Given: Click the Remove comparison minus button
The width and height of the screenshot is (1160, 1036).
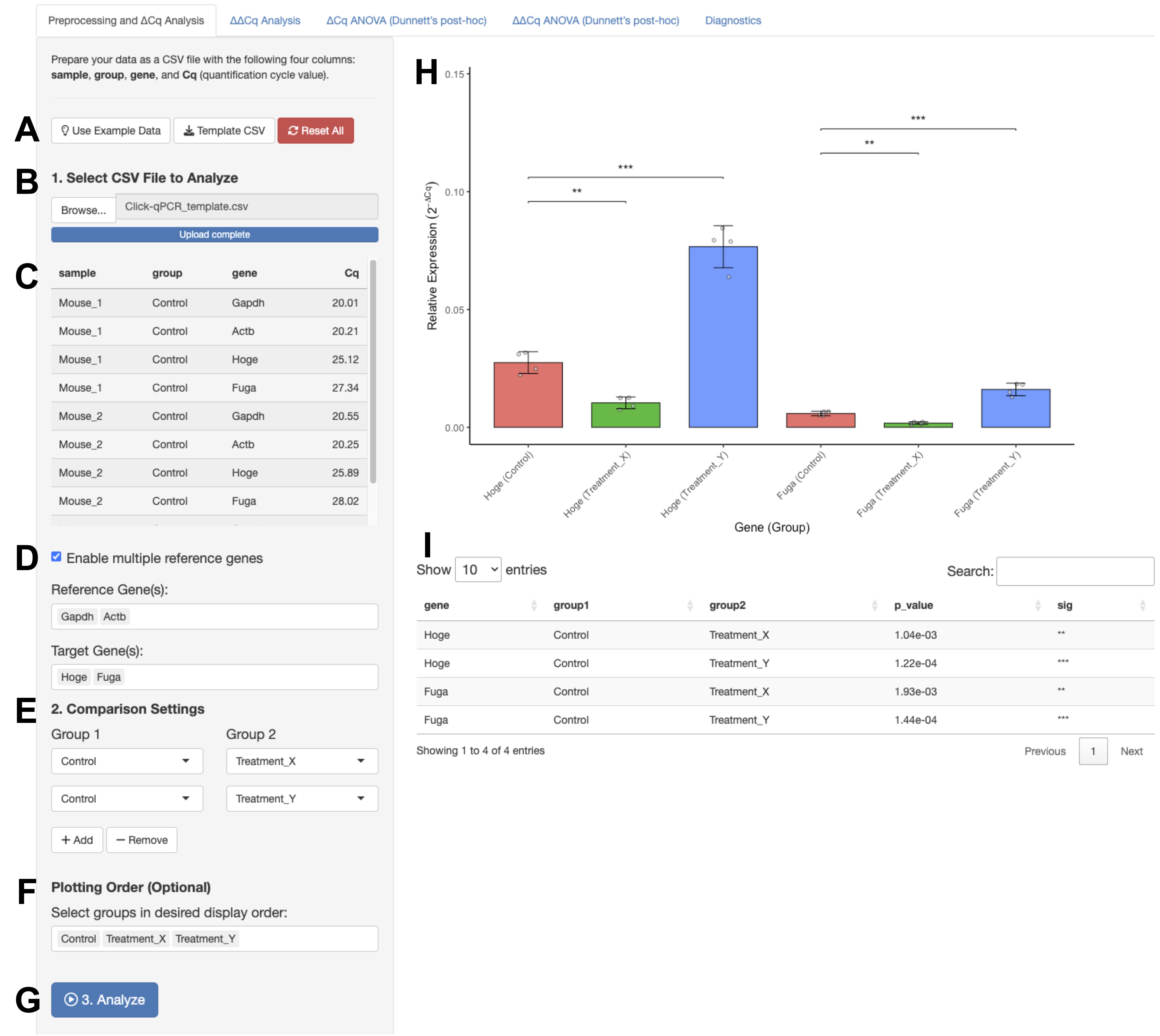Looking at the screenshot, I should (142, 840).
